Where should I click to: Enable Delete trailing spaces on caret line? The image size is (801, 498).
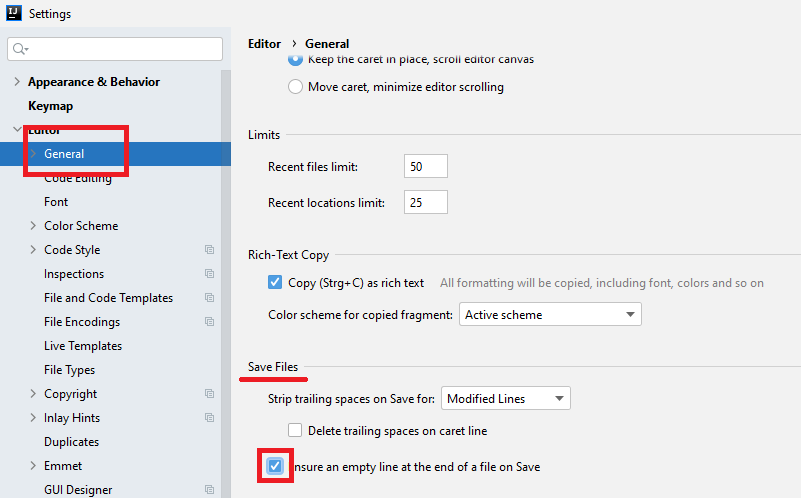pos(295,431)
